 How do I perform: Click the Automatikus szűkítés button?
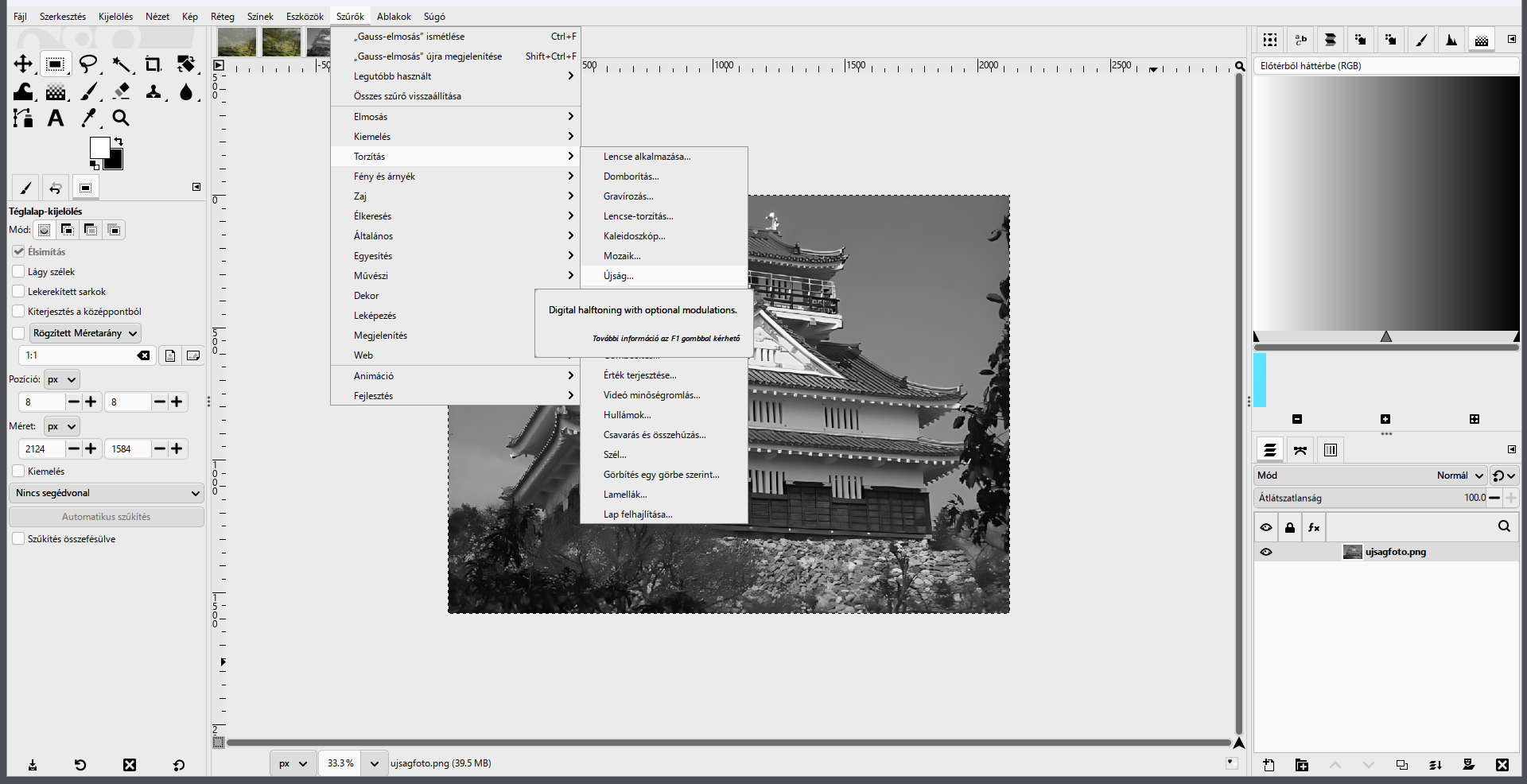point(107,517)
